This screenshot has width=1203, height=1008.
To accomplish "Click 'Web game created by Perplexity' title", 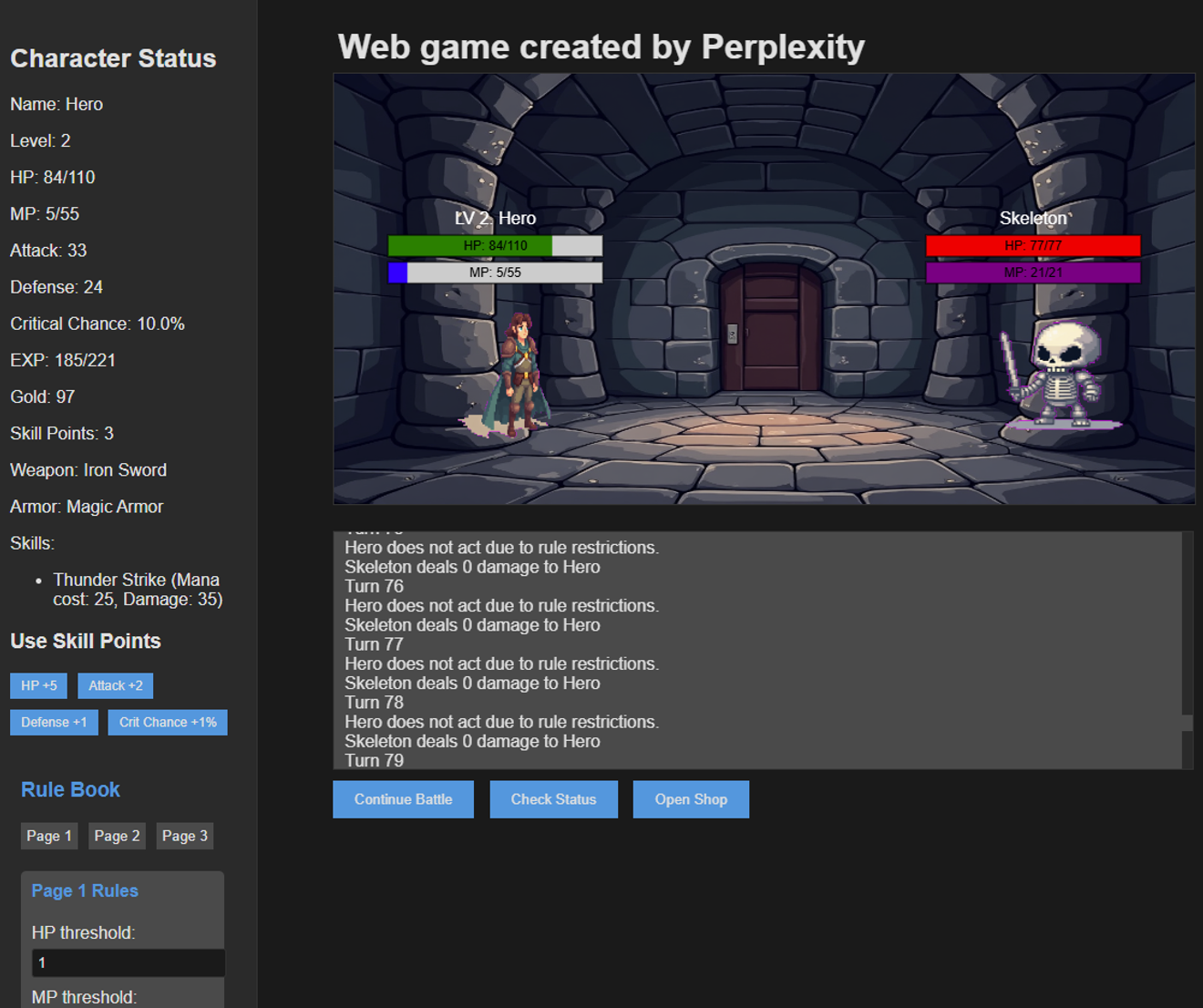I will click(x=601, y=46).
